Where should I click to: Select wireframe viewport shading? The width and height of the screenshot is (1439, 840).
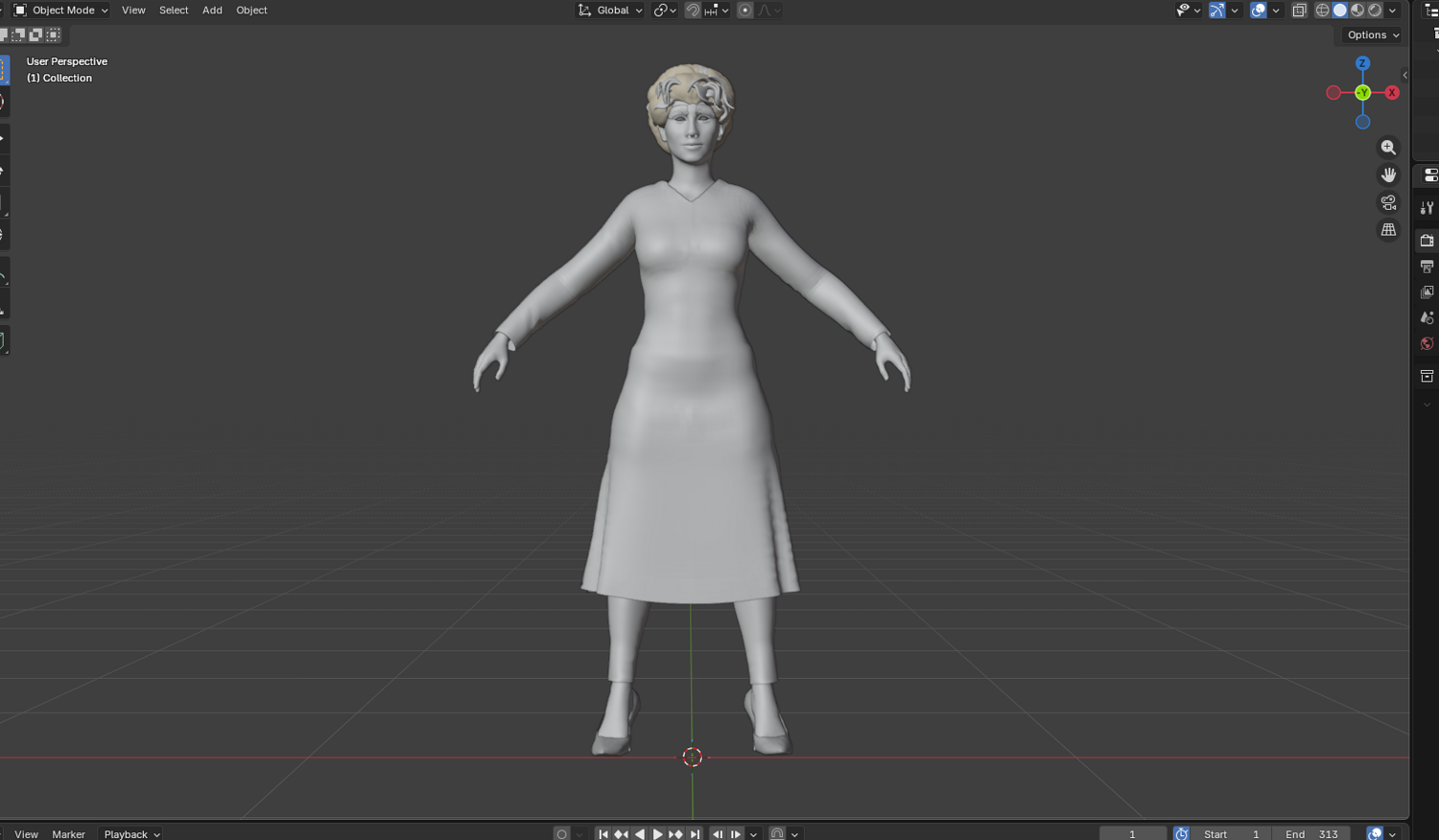click(x=1323, y=11)
